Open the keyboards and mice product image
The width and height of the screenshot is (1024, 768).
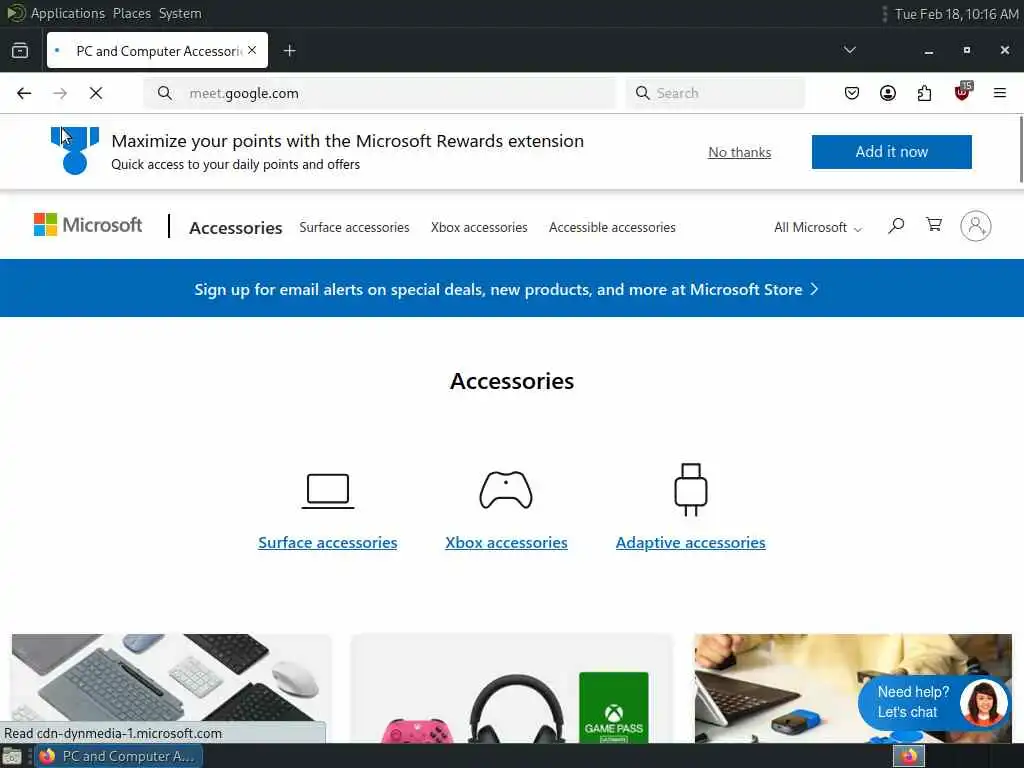(x=171, y=688)
